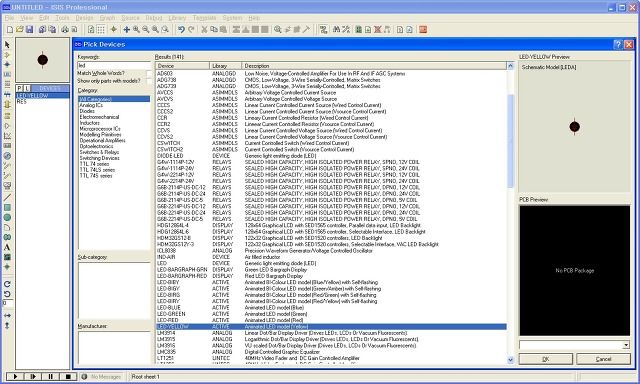The width and height of the screenshot is (640, 384).
Task: Open the Tools menu
Action: click(x=62, y=18)
